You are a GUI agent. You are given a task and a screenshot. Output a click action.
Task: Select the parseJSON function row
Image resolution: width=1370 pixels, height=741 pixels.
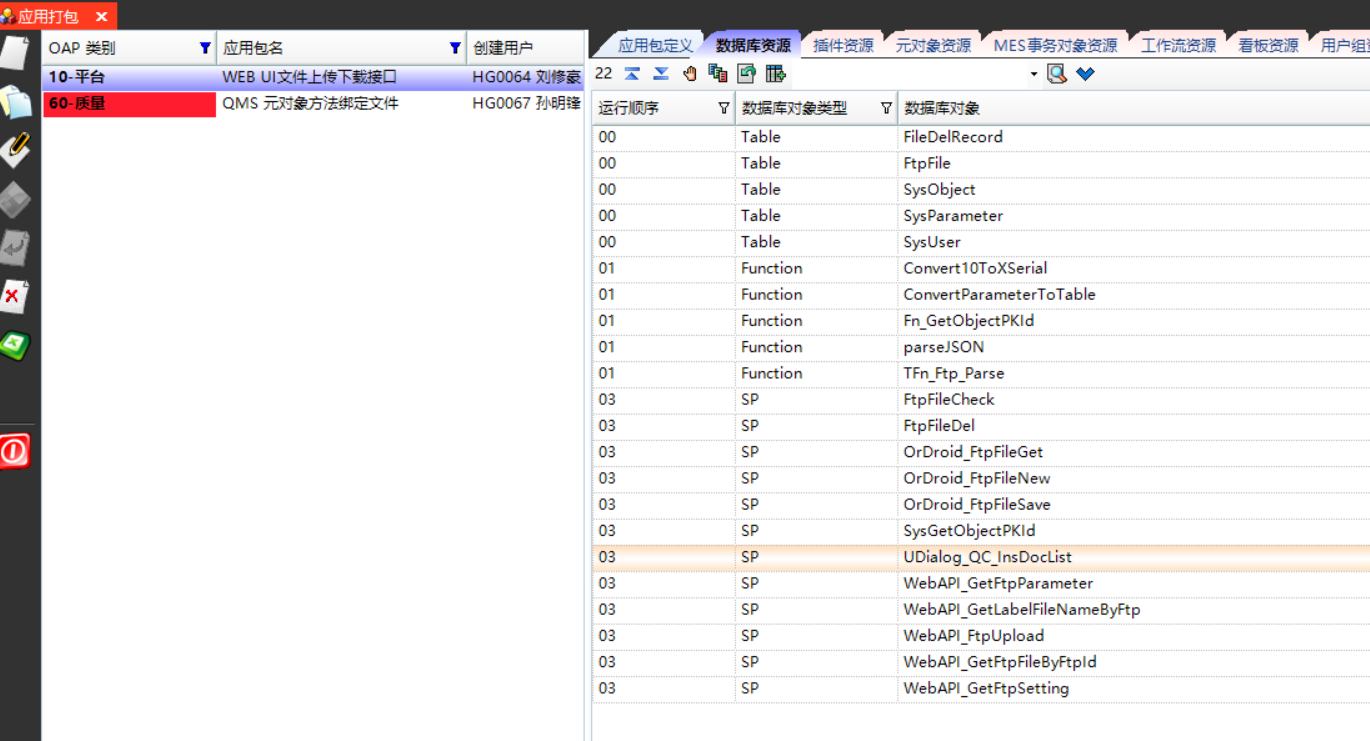pos(943,347)
